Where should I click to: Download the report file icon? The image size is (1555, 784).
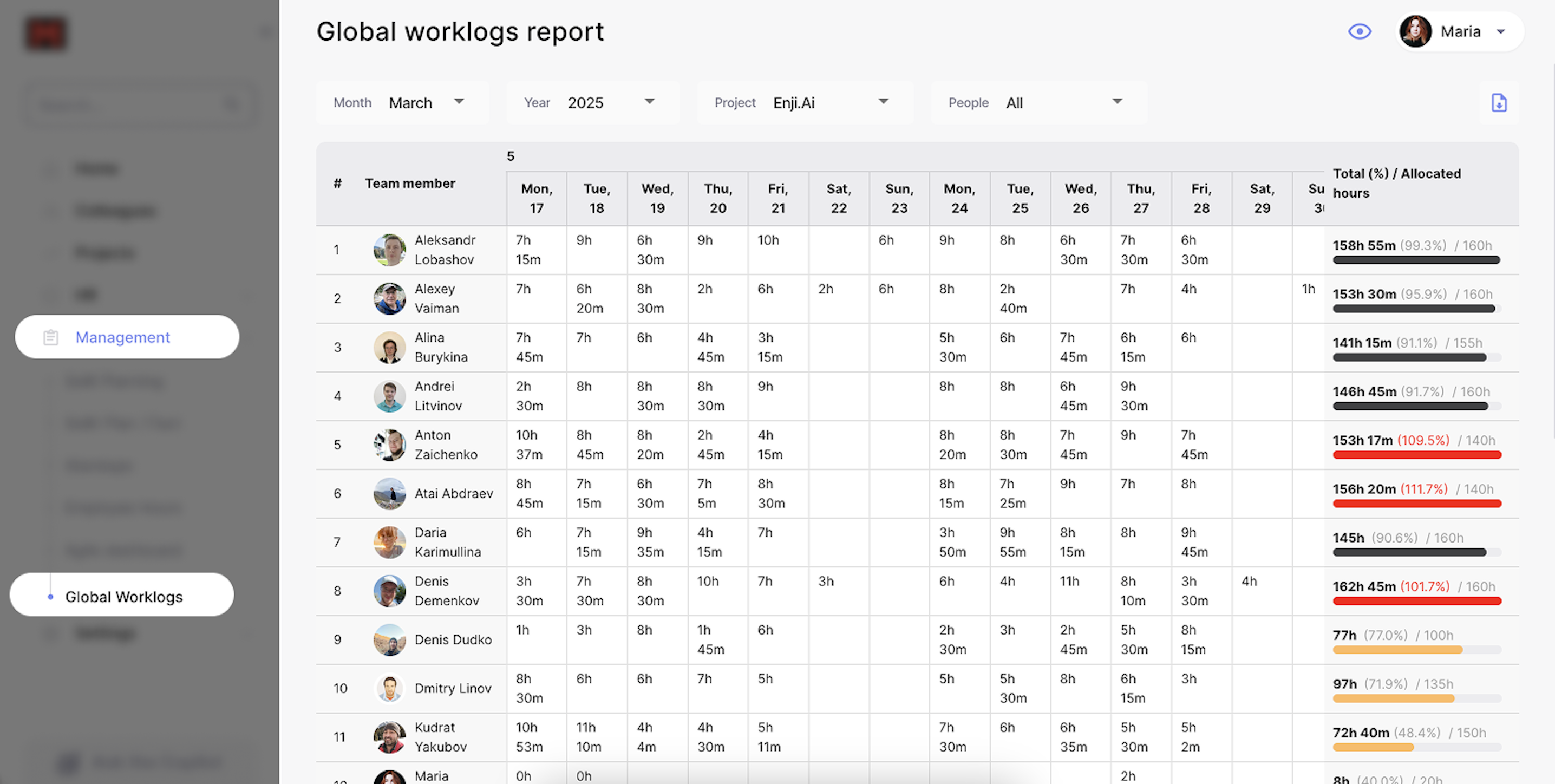click(x=1499, y=102)
